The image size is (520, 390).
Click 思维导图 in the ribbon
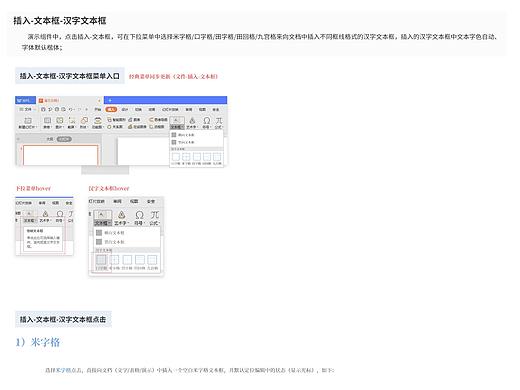159,120
